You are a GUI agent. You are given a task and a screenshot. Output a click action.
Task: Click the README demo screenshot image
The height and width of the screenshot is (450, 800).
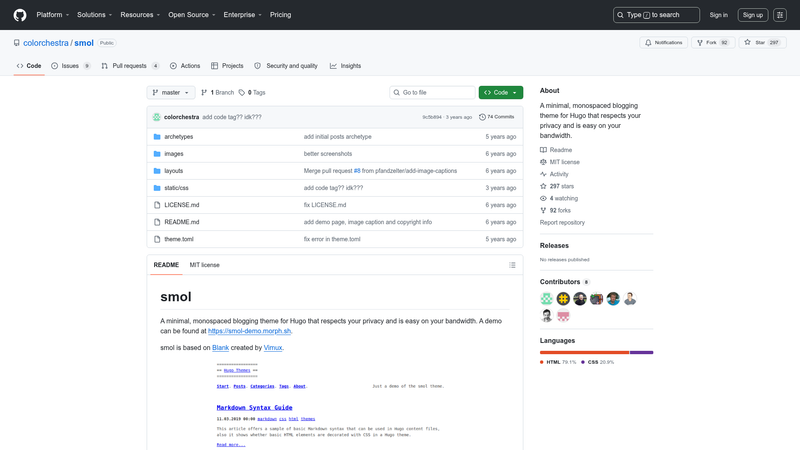(x=336, y=405)
